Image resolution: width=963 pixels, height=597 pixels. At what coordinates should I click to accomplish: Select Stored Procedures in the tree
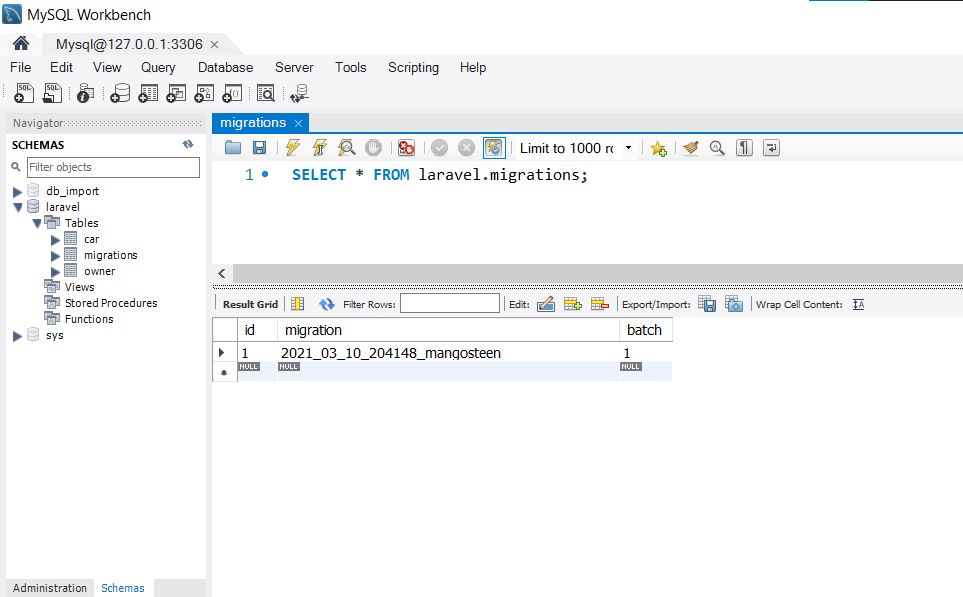(111, 303)
